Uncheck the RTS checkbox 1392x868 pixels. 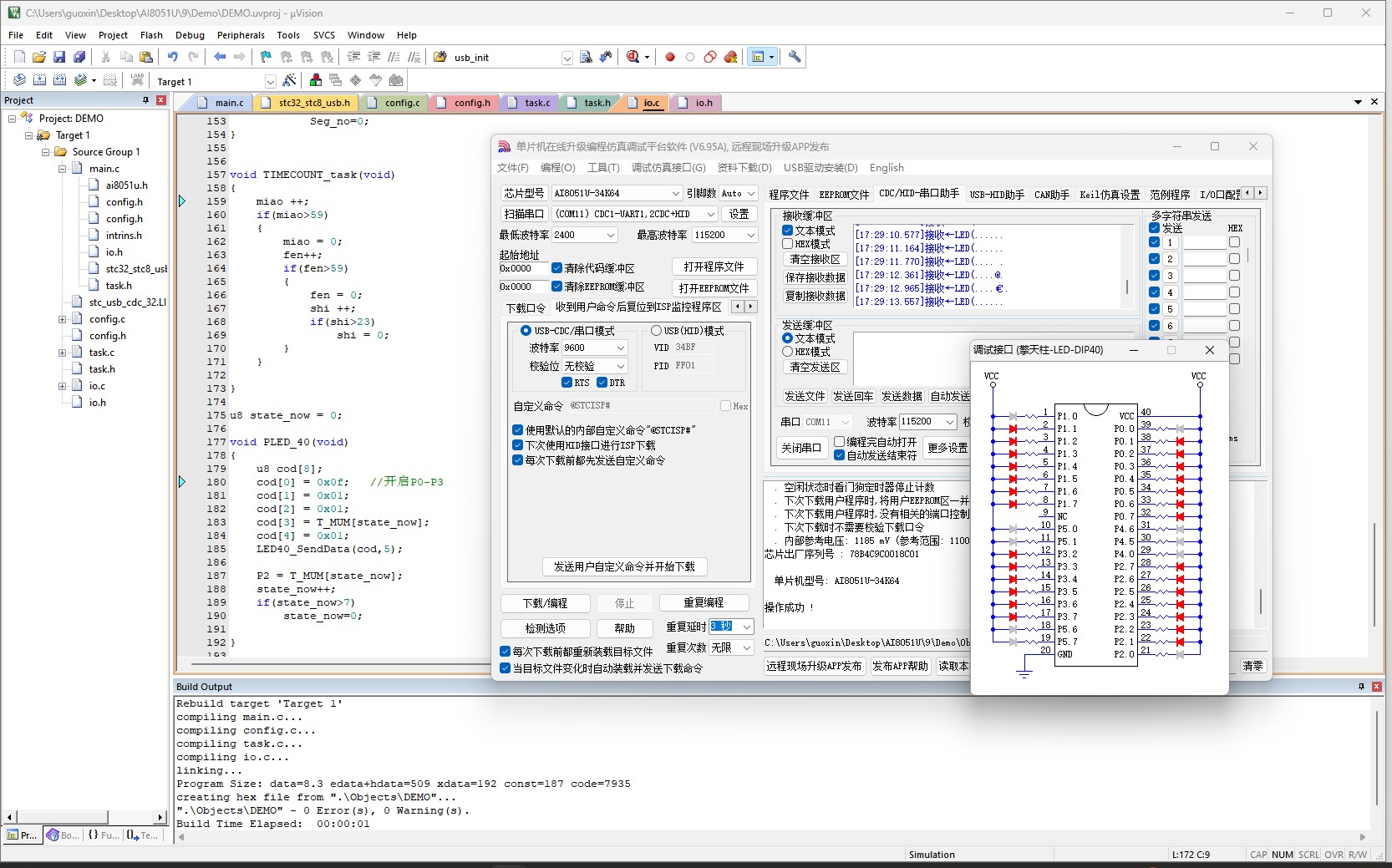click(567, 383)
